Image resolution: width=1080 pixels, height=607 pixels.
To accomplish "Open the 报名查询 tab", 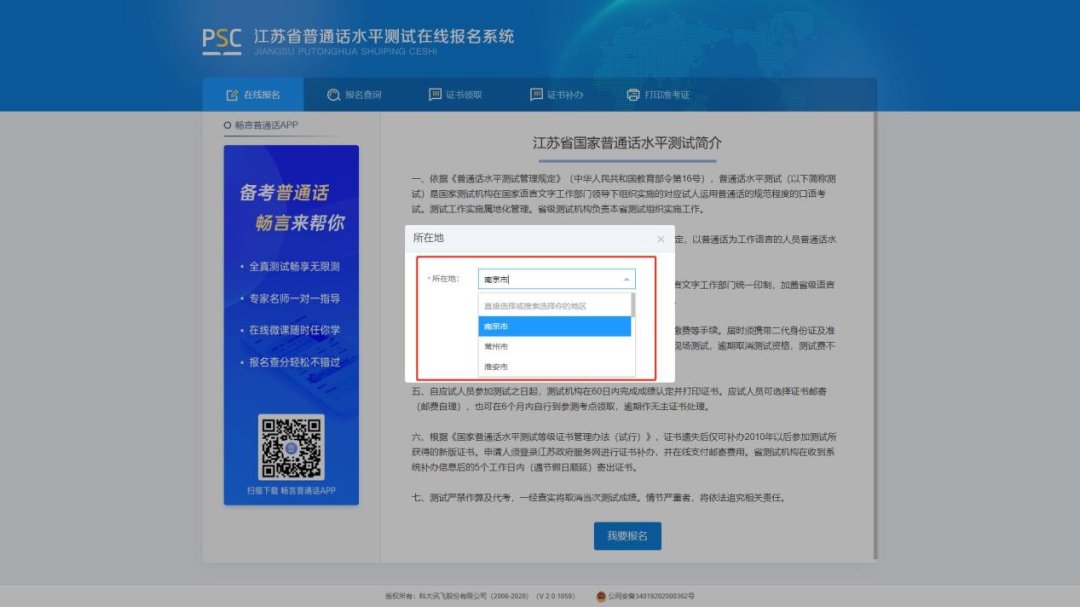I will point(354,95).
